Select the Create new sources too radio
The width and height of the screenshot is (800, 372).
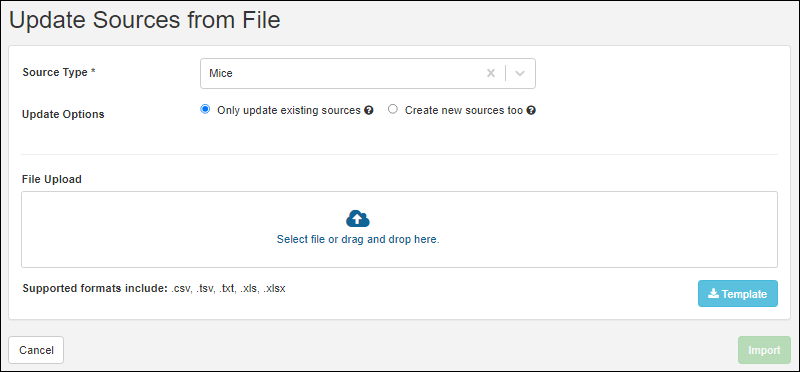pyautogui.click(x=393, y=109)
